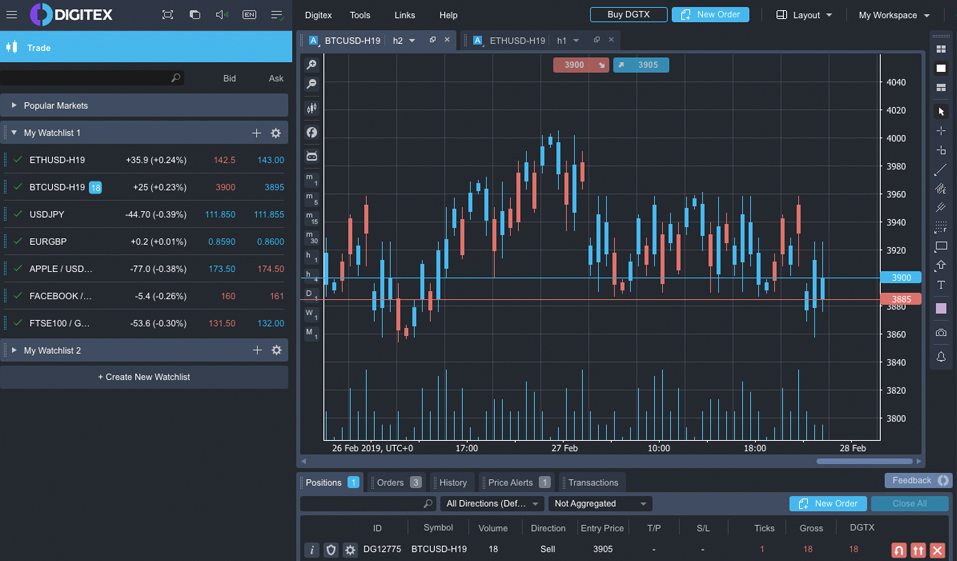Viewport: 957px width, 561px height.
Task: Click New Order button in top bar
Action: pos(710,14)
